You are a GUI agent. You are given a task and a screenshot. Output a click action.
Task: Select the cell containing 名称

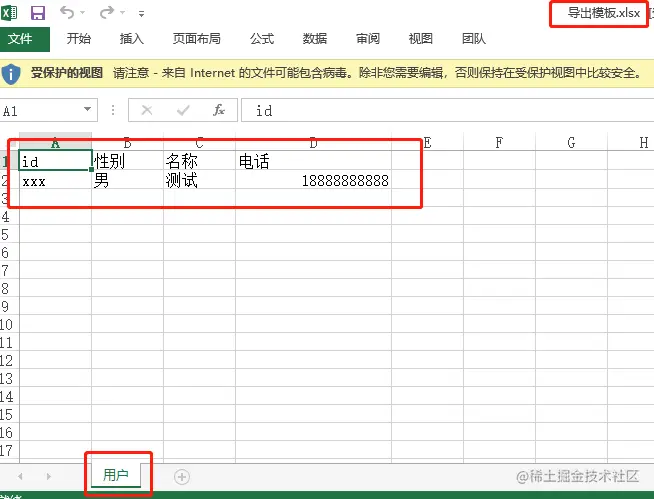(x=199, y=161)
